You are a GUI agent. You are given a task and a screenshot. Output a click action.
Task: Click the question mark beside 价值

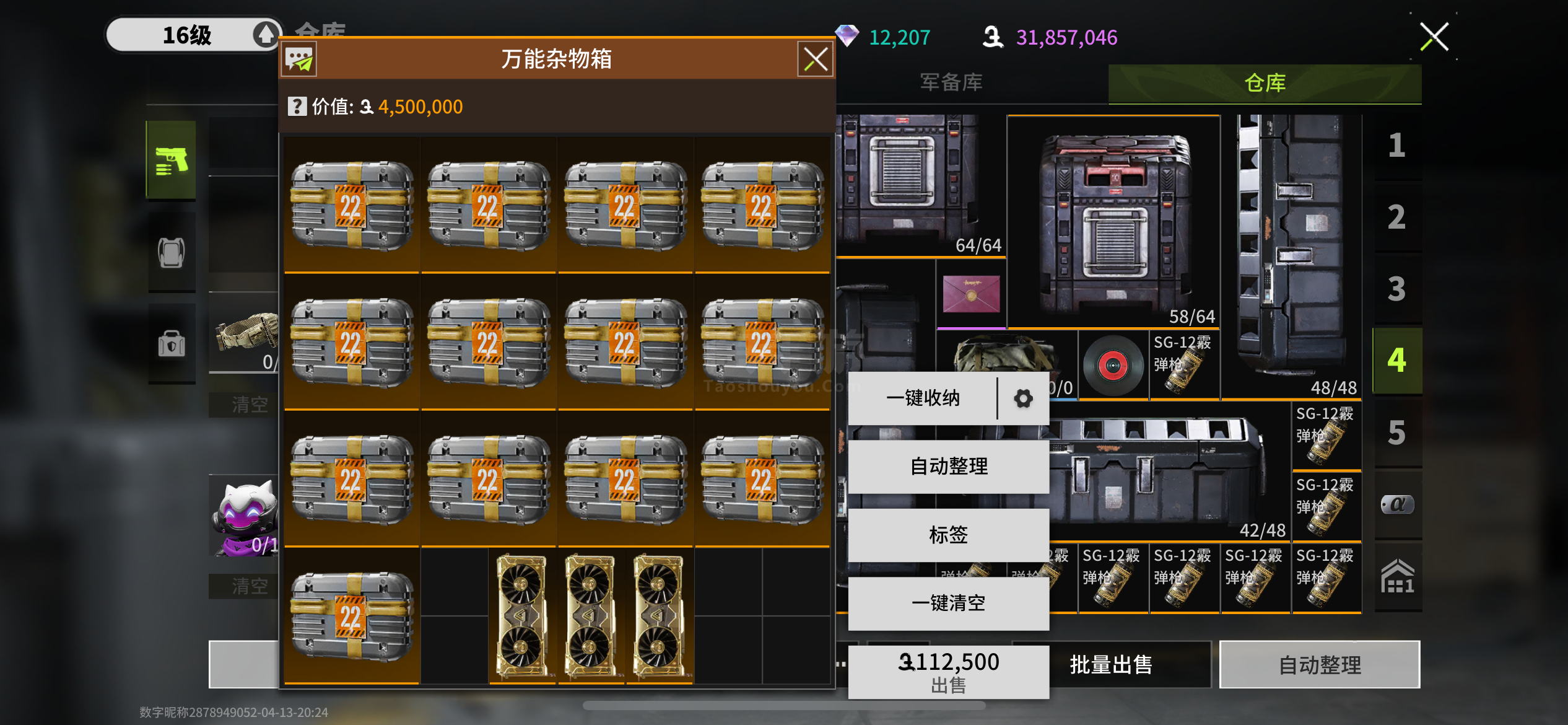tap(297, 107)
